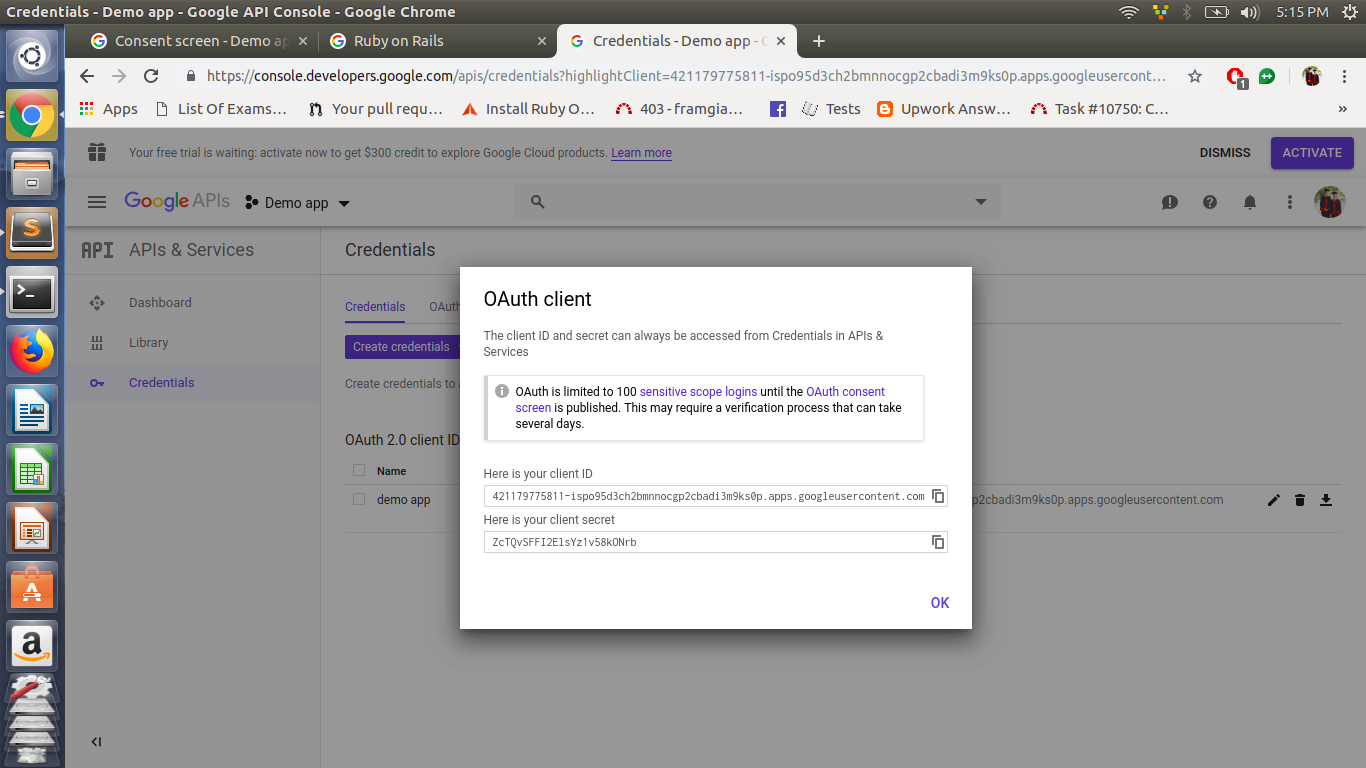This screenshot has width=1366, height=768.
Task: Open Dashboard in the left sidebar
Action: (160, 303)
